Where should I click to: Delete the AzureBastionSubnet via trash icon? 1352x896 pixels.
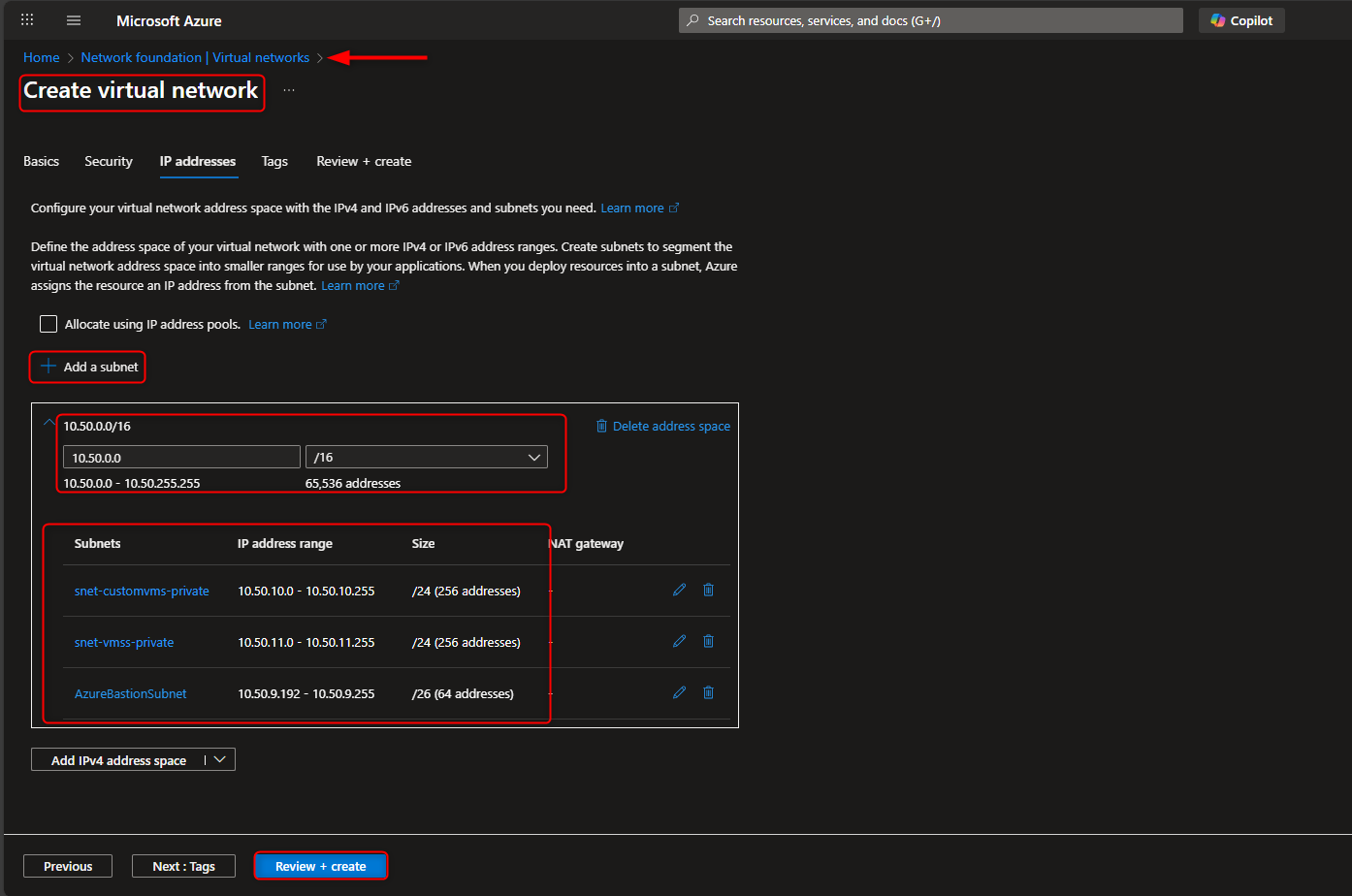point(708,691)
